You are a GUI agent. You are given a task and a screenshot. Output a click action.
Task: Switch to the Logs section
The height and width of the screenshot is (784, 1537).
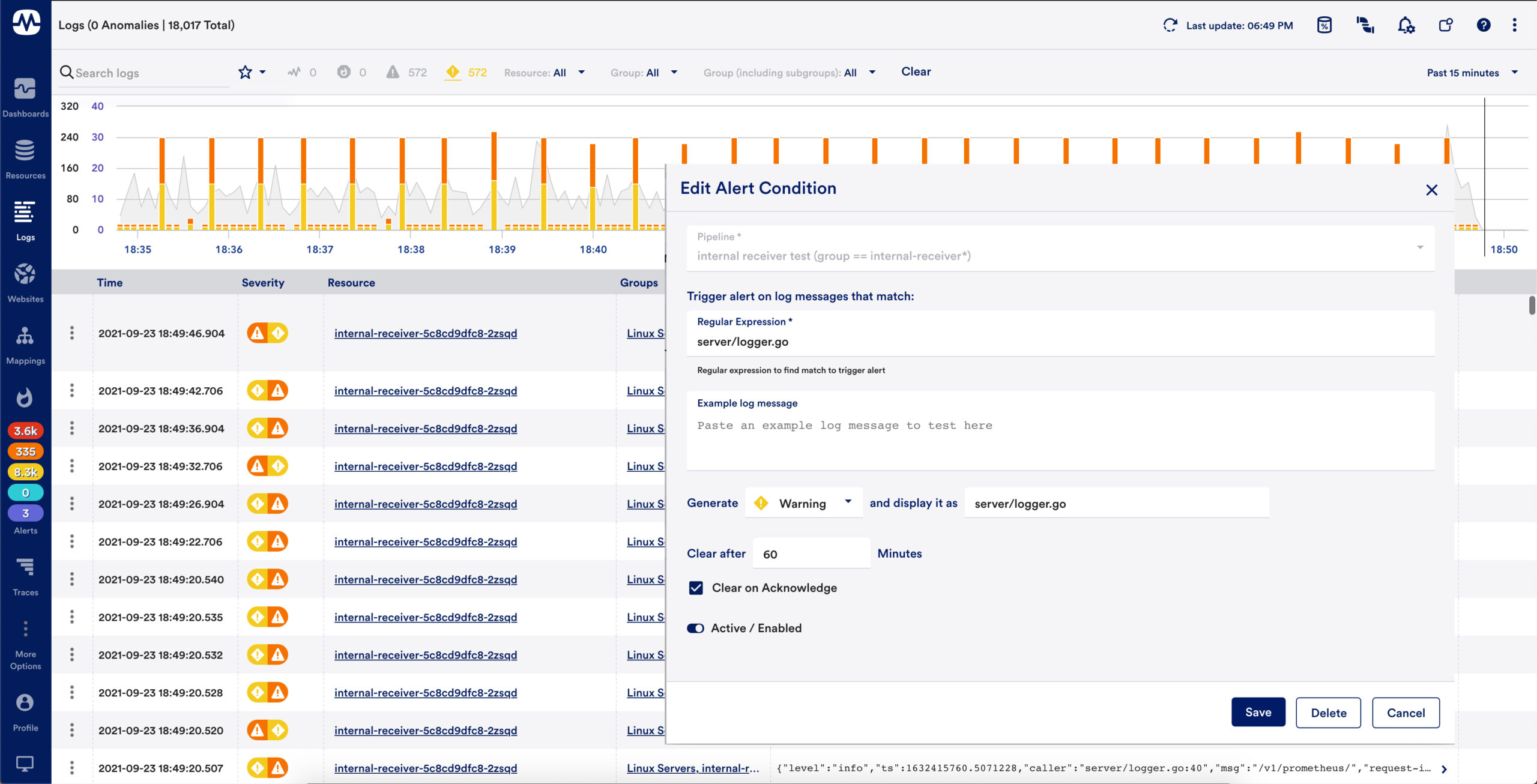click(25, 221)
